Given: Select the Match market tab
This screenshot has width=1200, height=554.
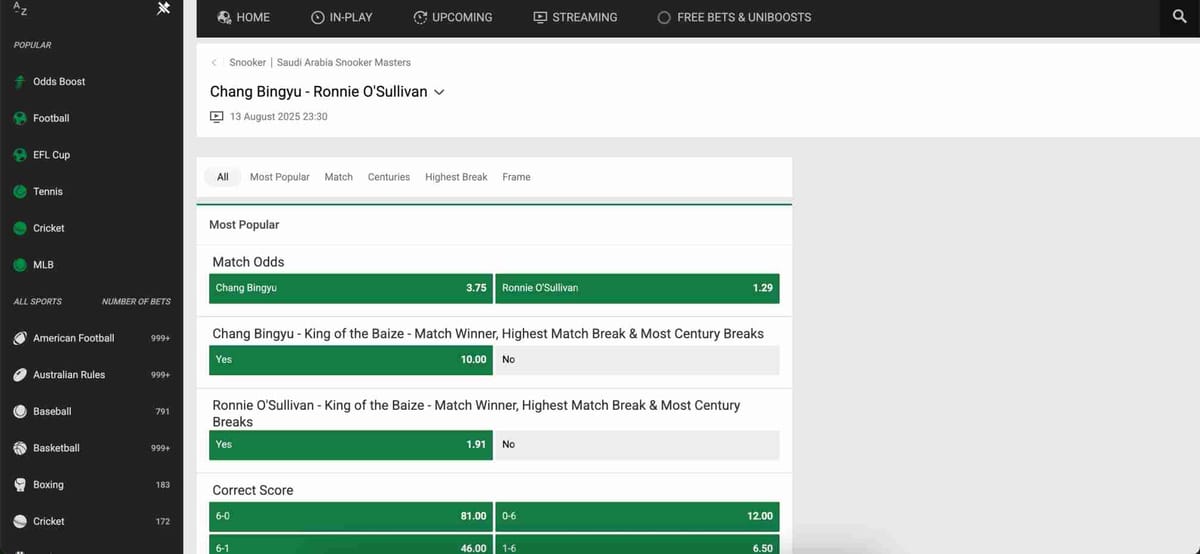Looking at the screenshot, I should (339, 177).
